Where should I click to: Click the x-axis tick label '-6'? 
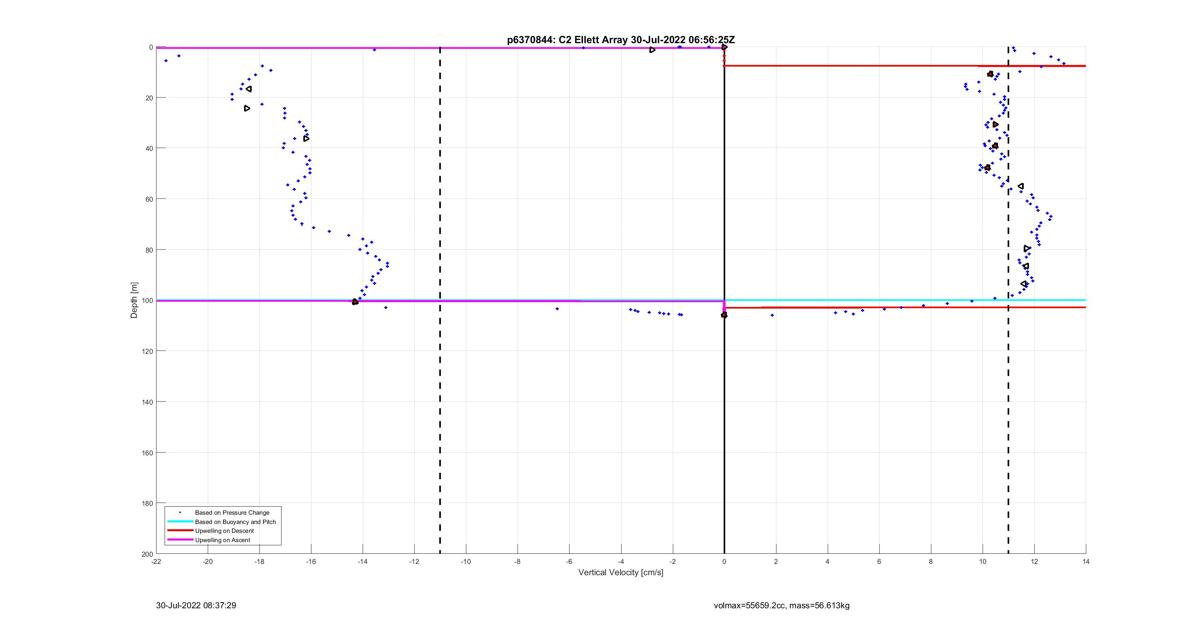click(x=569, y=561)
